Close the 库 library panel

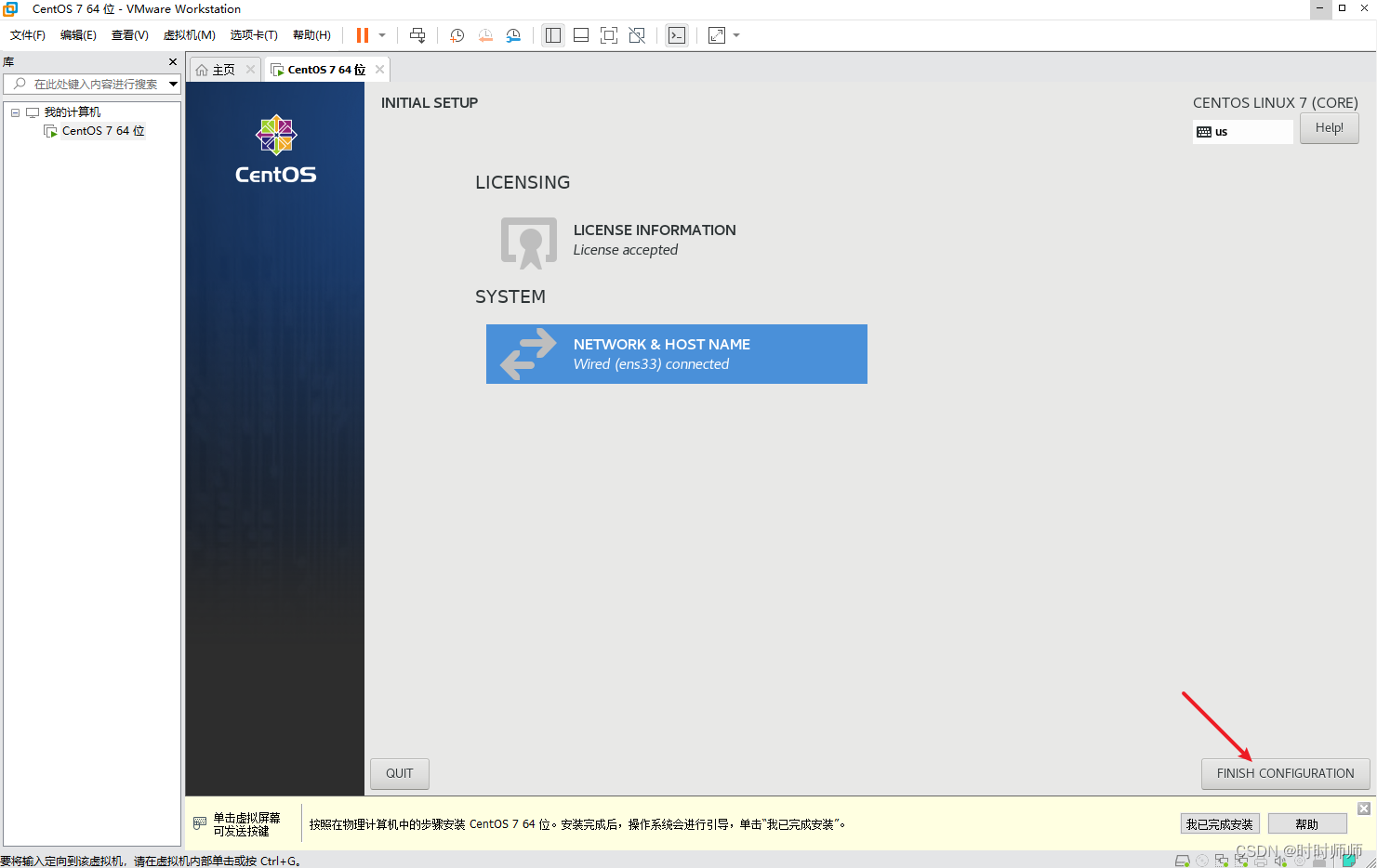(173, 62)
